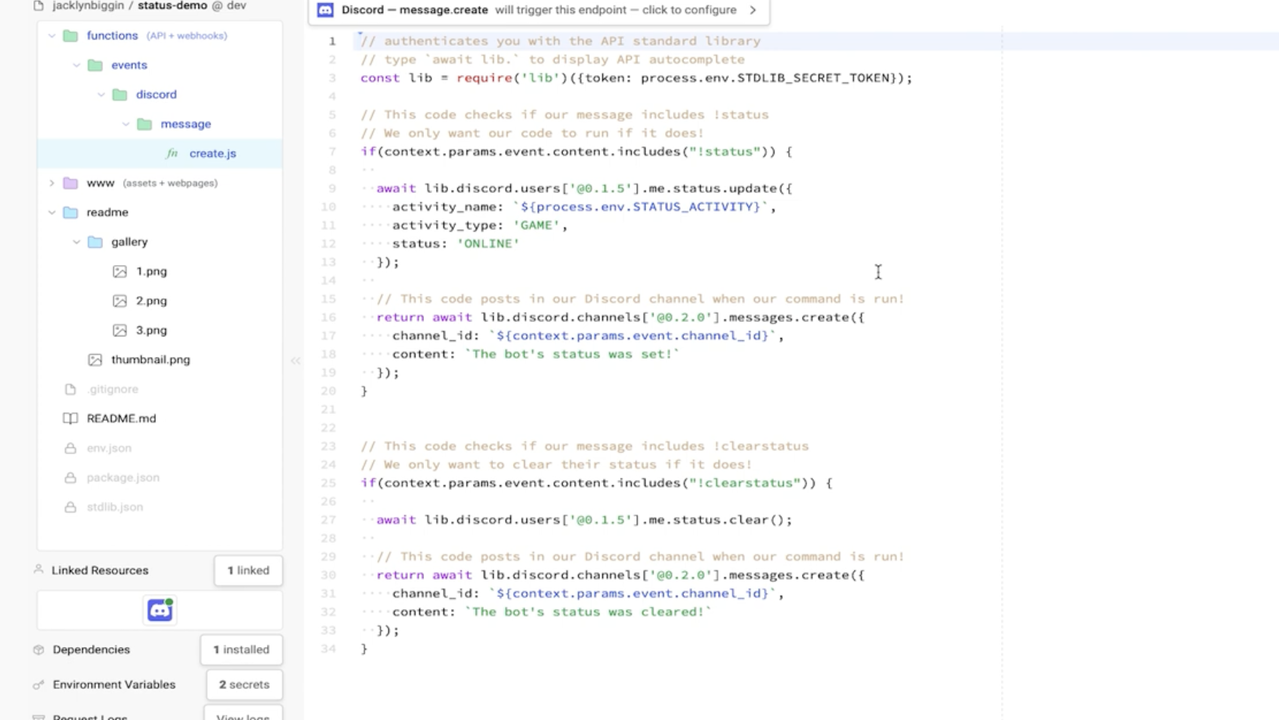Click the key icon for Environment Variables
The image size is (1279, 720).
click(38, 684)
